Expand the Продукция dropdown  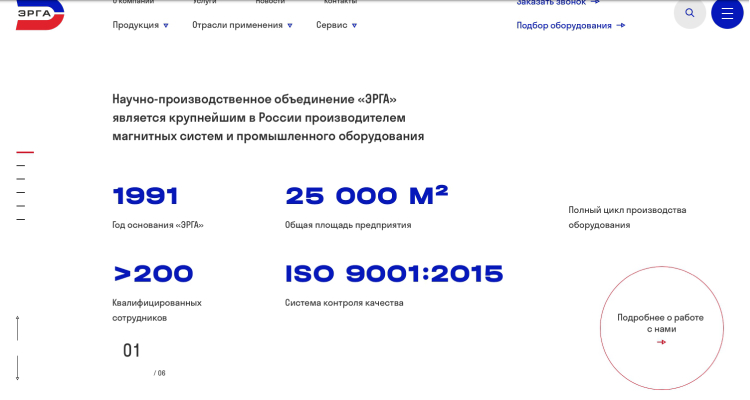[x=140, y=25]
